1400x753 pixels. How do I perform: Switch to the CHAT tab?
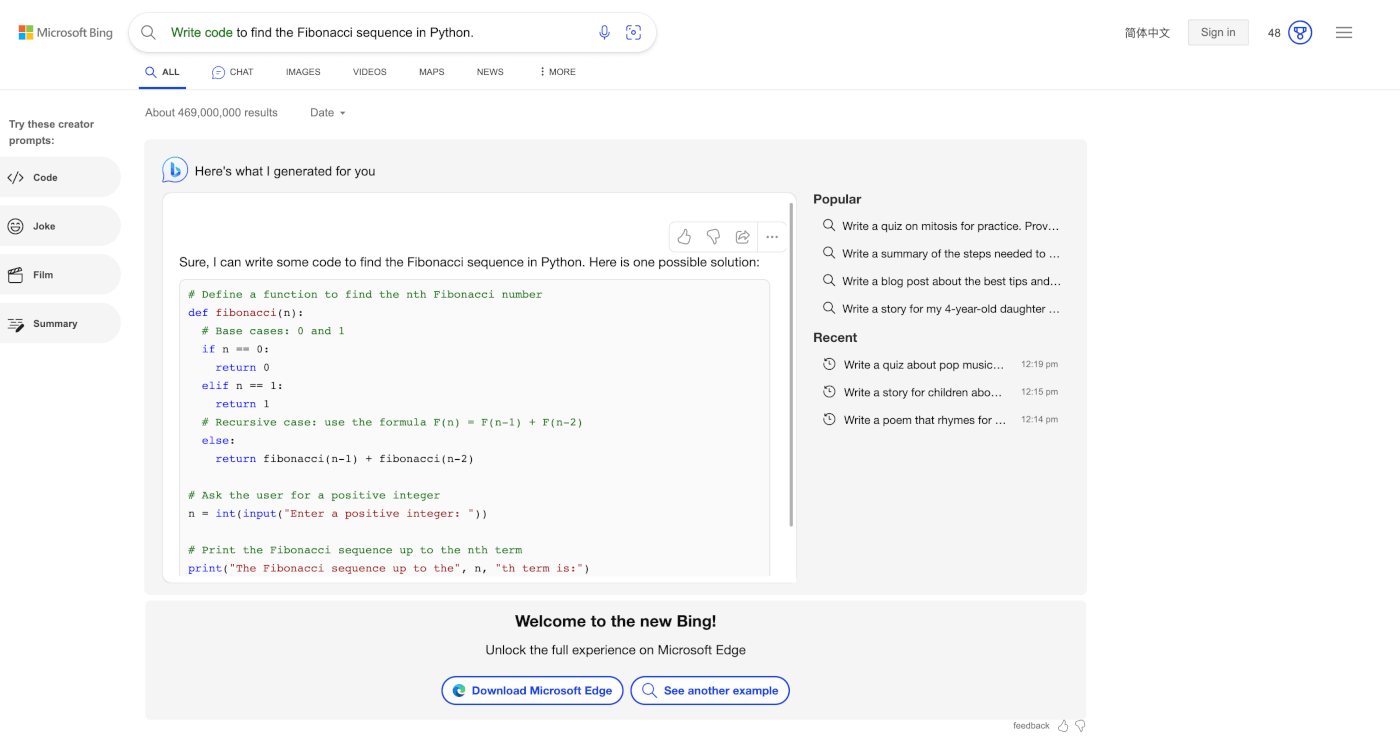pos(232,71)
